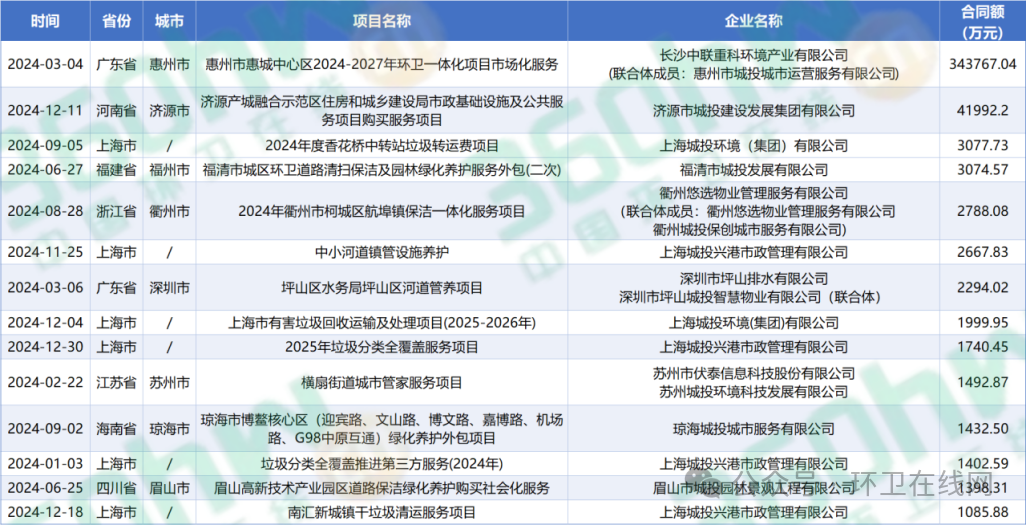
Task: Click the 合同额(万元) column header
Action: click(x=983, y=21)
